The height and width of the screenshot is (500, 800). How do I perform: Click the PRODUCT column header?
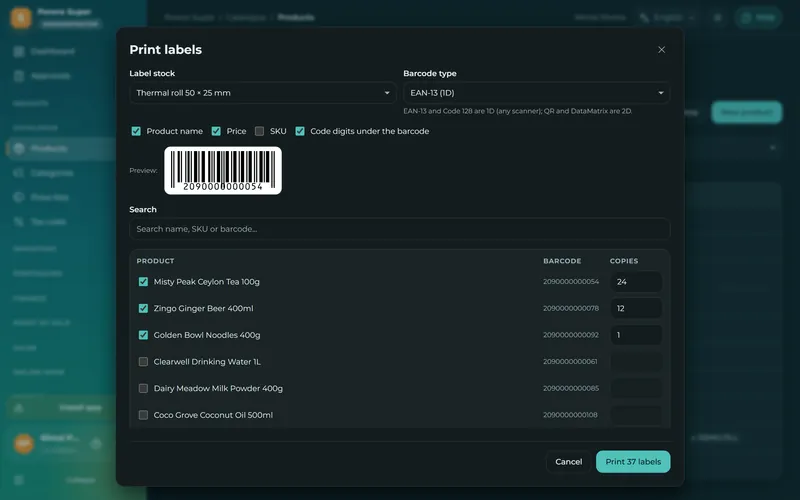coord(155,261)
